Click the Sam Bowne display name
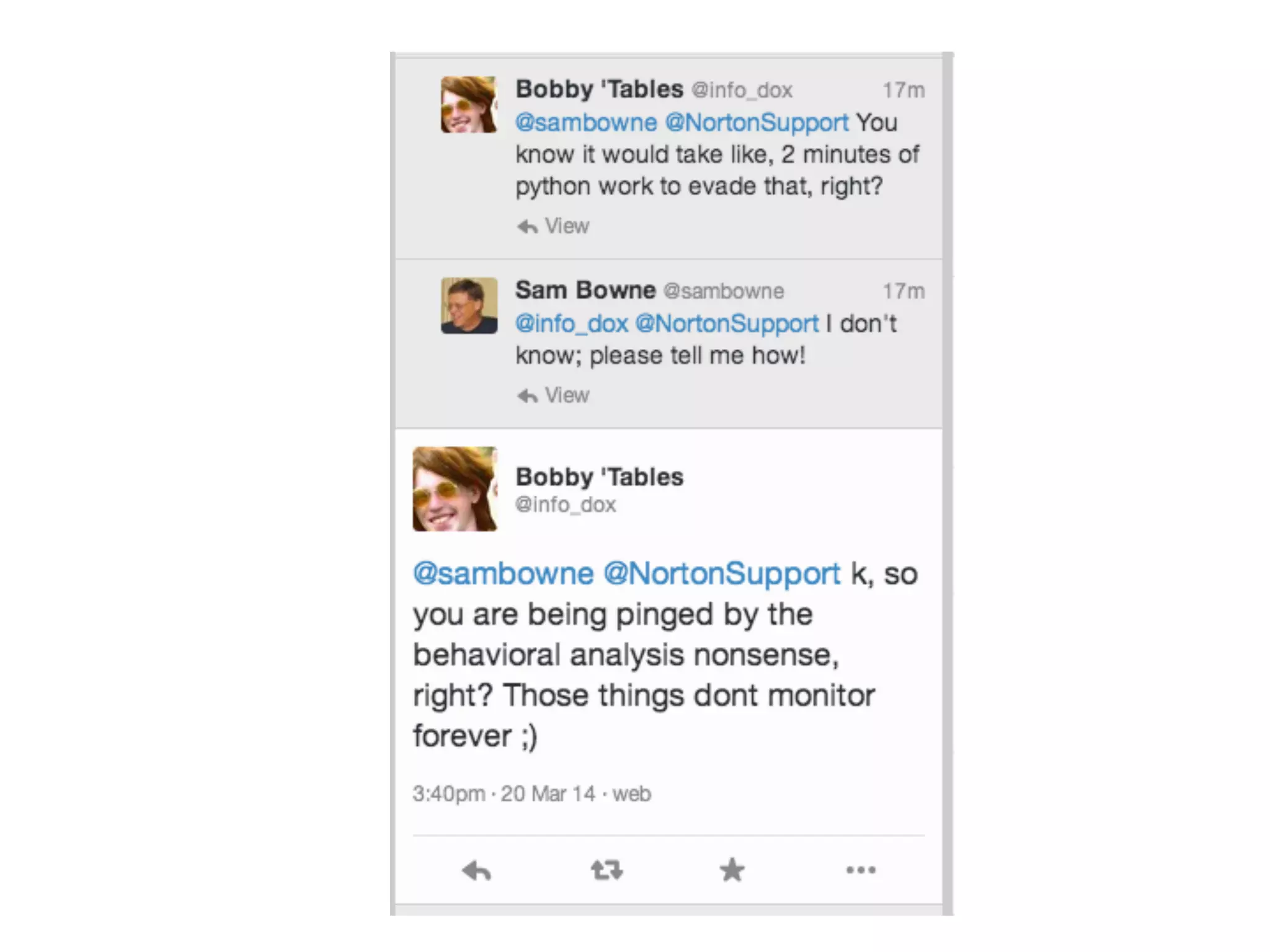The width and height of the screenshot is (1270, 952). pyautogui.click(x=585, y=290)
